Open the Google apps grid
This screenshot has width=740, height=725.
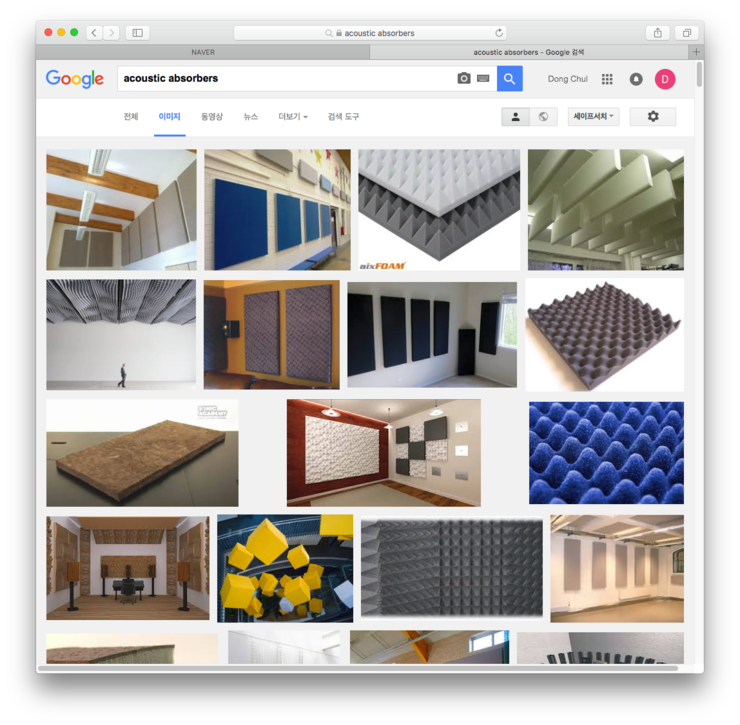[x=607, y=79]
